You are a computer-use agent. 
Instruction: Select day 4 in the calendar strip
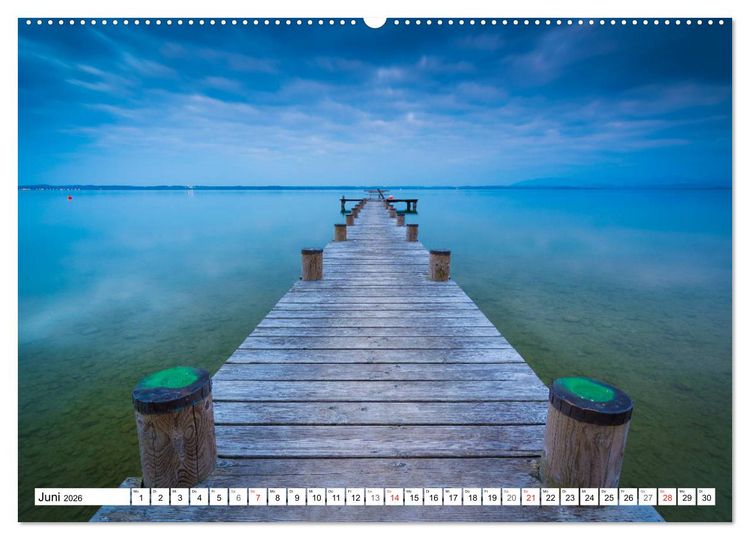(x=199, y=496)
